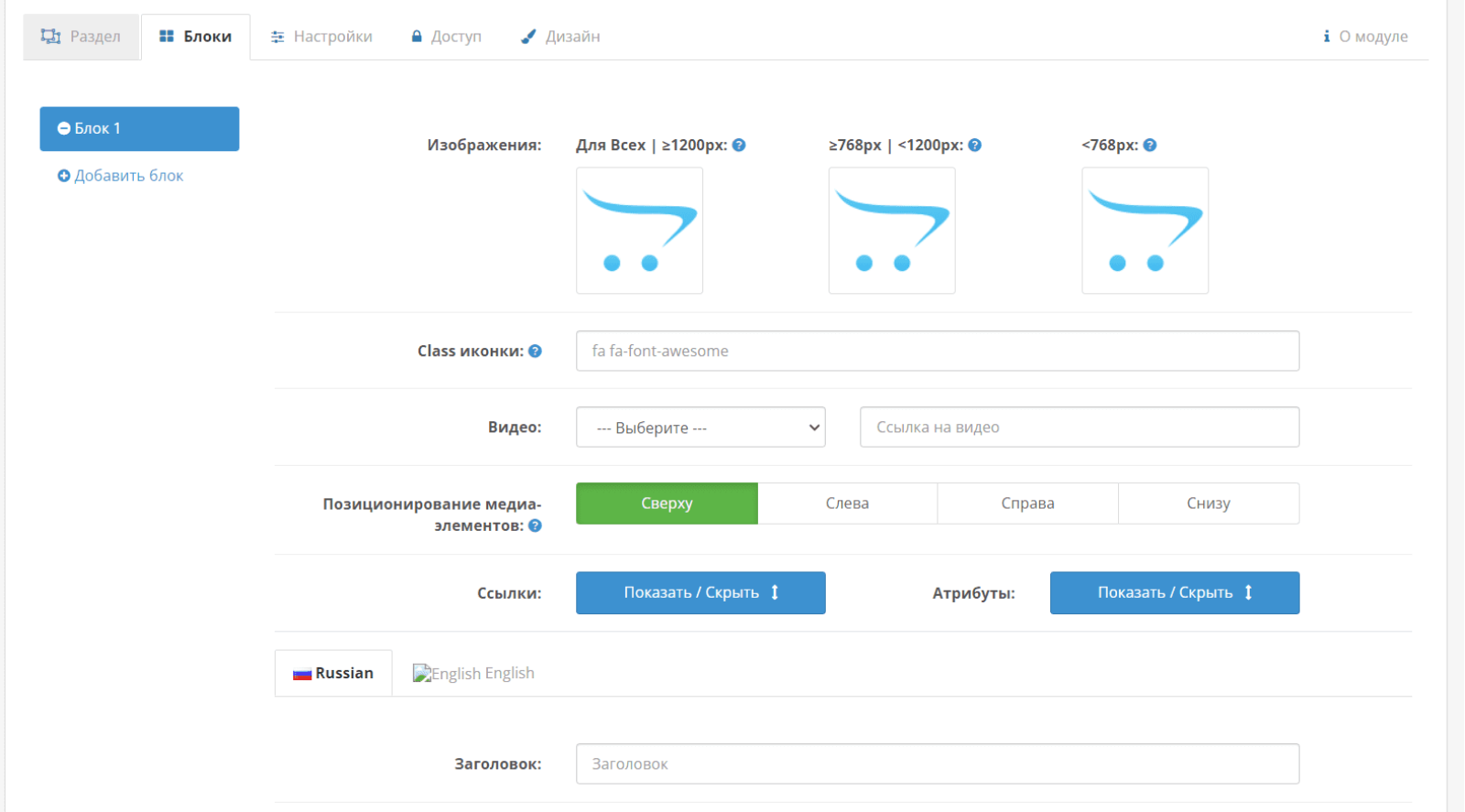
Task: Focus the Ссылка на видео field
Action: click(x=1080, y=428)
